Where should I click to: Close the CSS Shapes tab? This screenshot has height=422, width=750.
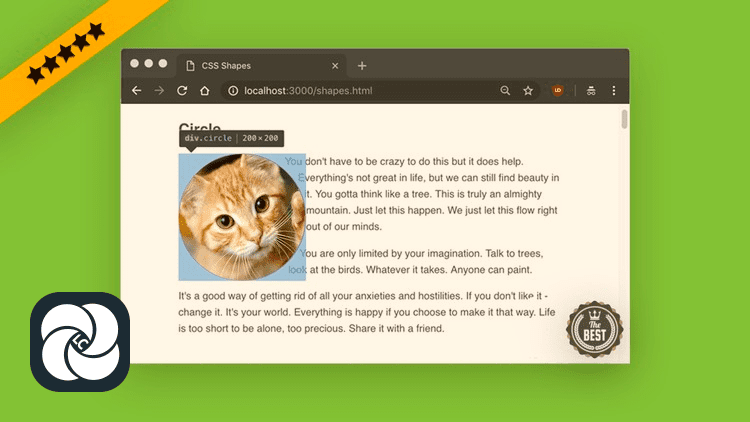click(335, 66)
